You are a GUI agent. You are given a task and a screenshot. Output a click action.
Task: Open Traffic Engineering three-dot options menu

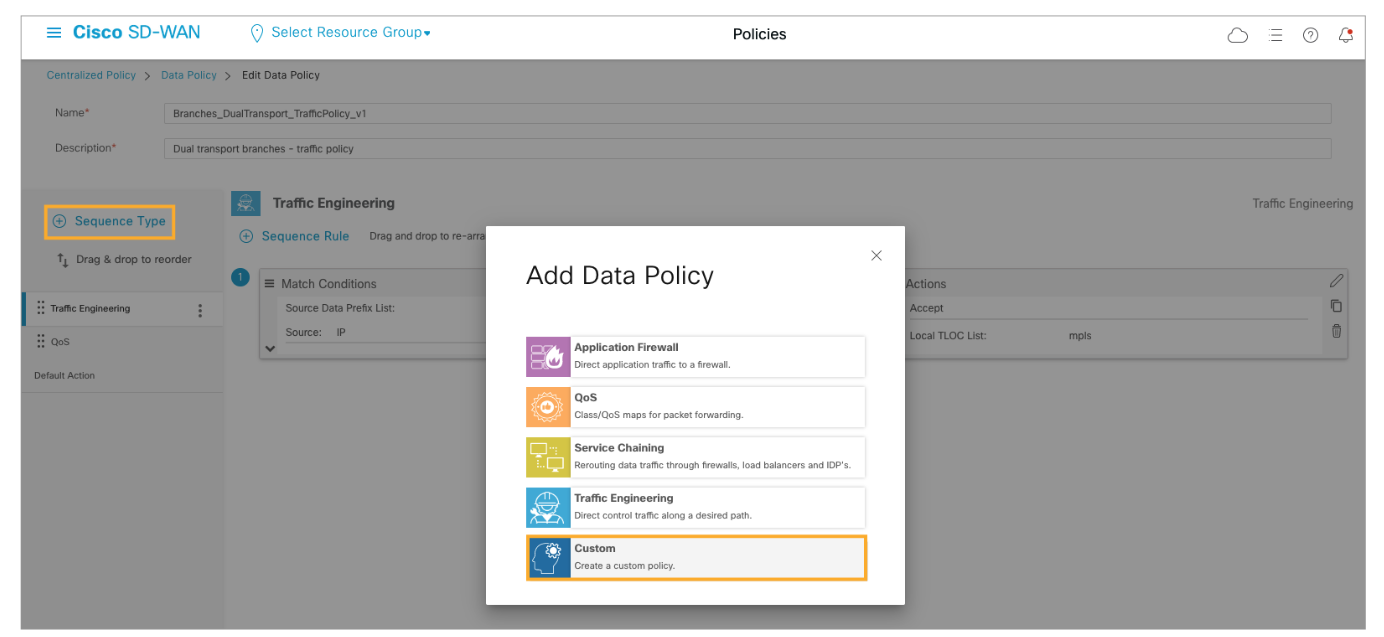tap(200, 311)
